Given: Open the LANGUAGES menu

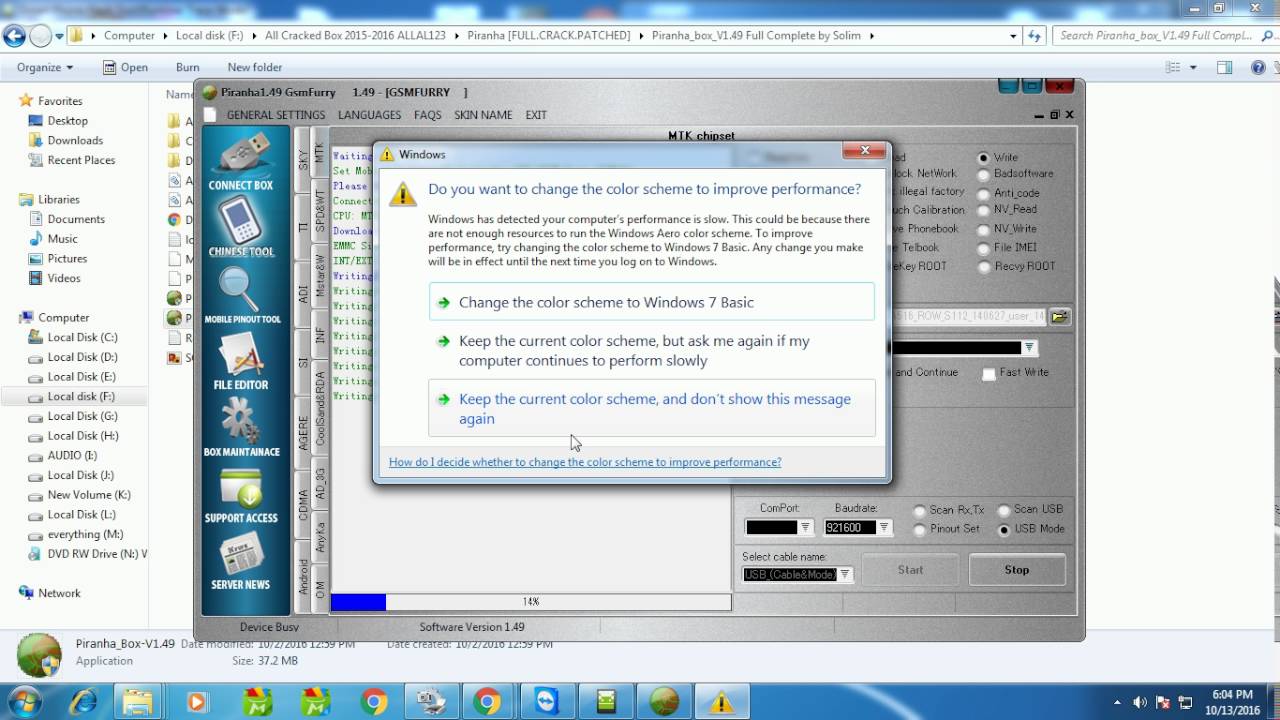Looking at the screenshot, I should pos(369,115).
